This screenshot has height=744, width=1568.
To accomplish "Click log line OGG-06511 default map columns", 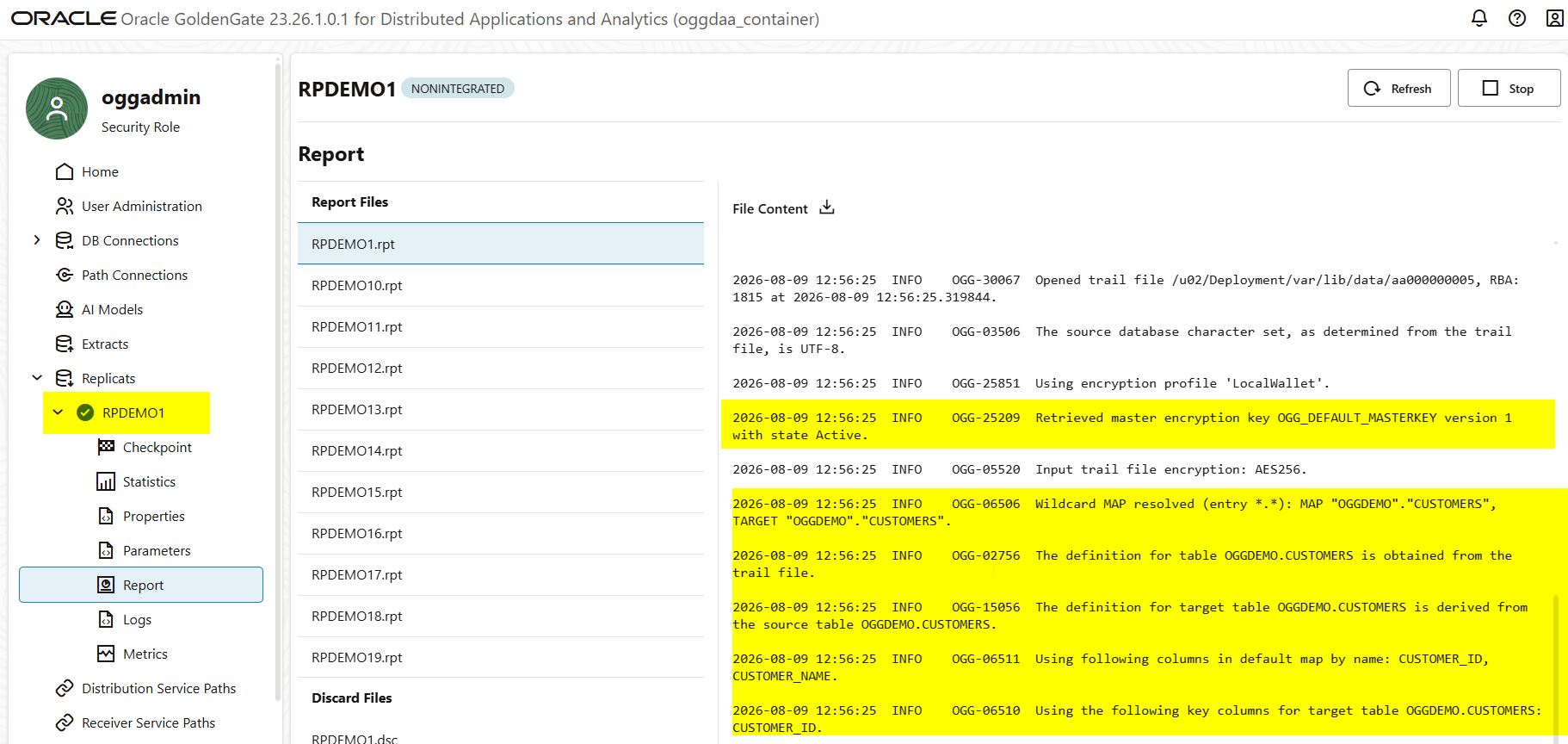I will coord(1110,667).
